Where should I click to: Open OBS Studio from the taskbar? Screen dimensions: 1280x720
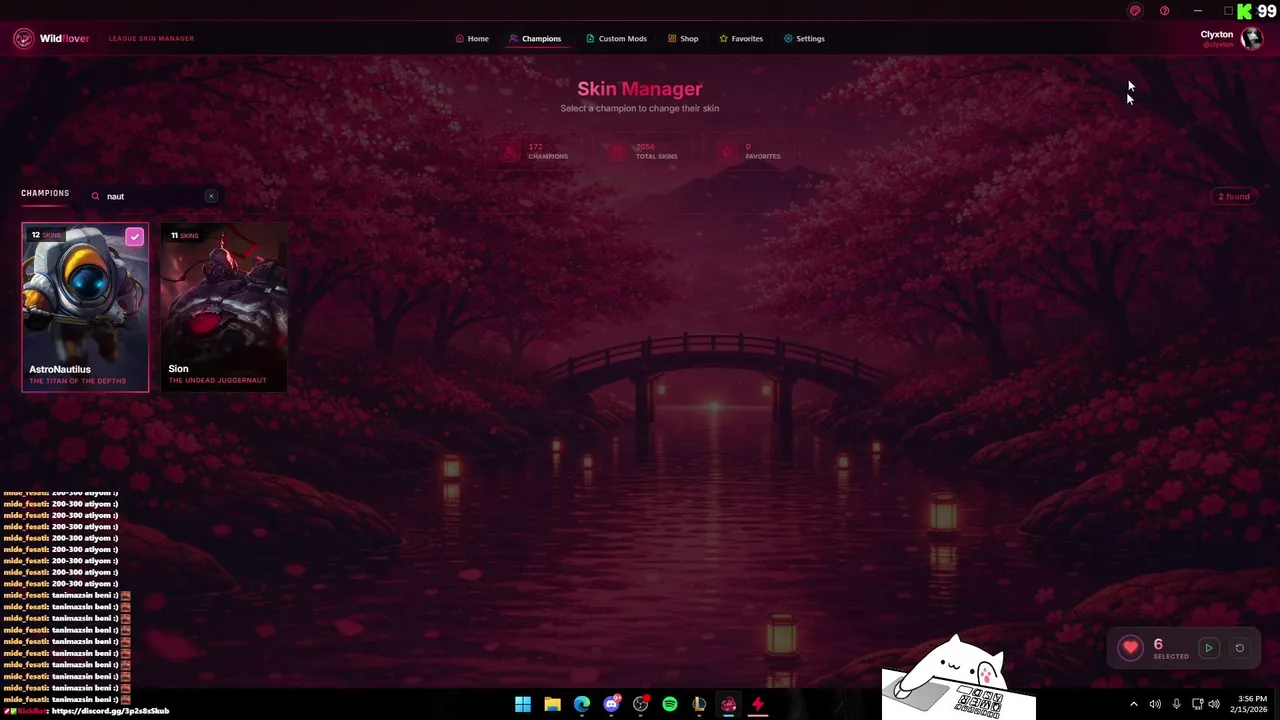[x=641, y=704]
